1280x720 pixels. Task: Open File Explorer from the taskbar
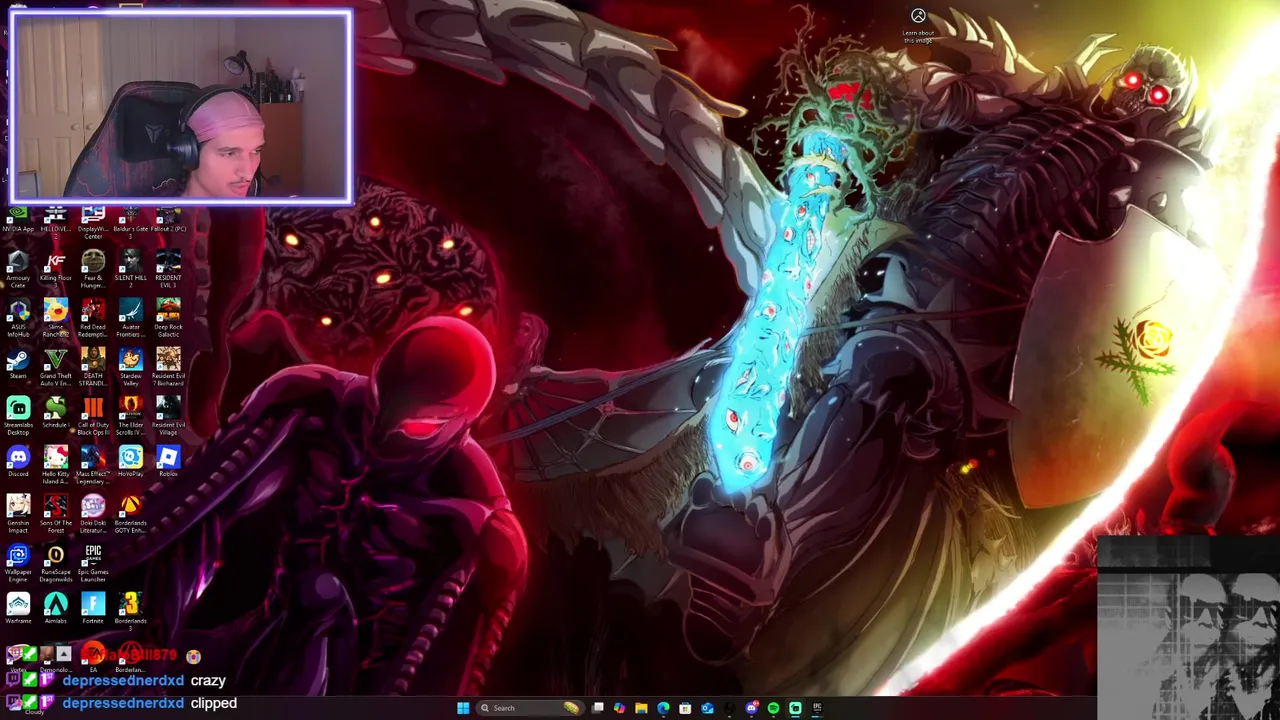point(641,708)
